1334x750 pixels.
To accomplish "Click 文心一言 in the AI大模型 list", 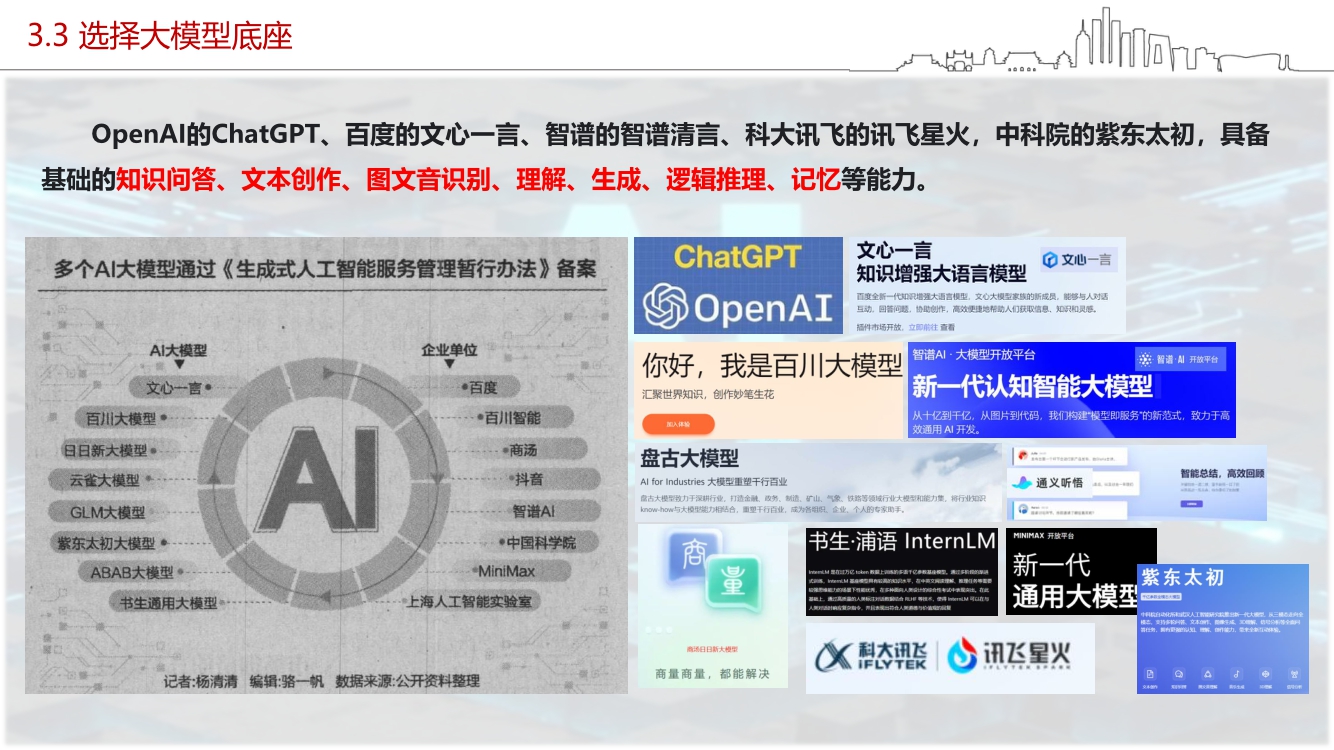I will [174, 388].
